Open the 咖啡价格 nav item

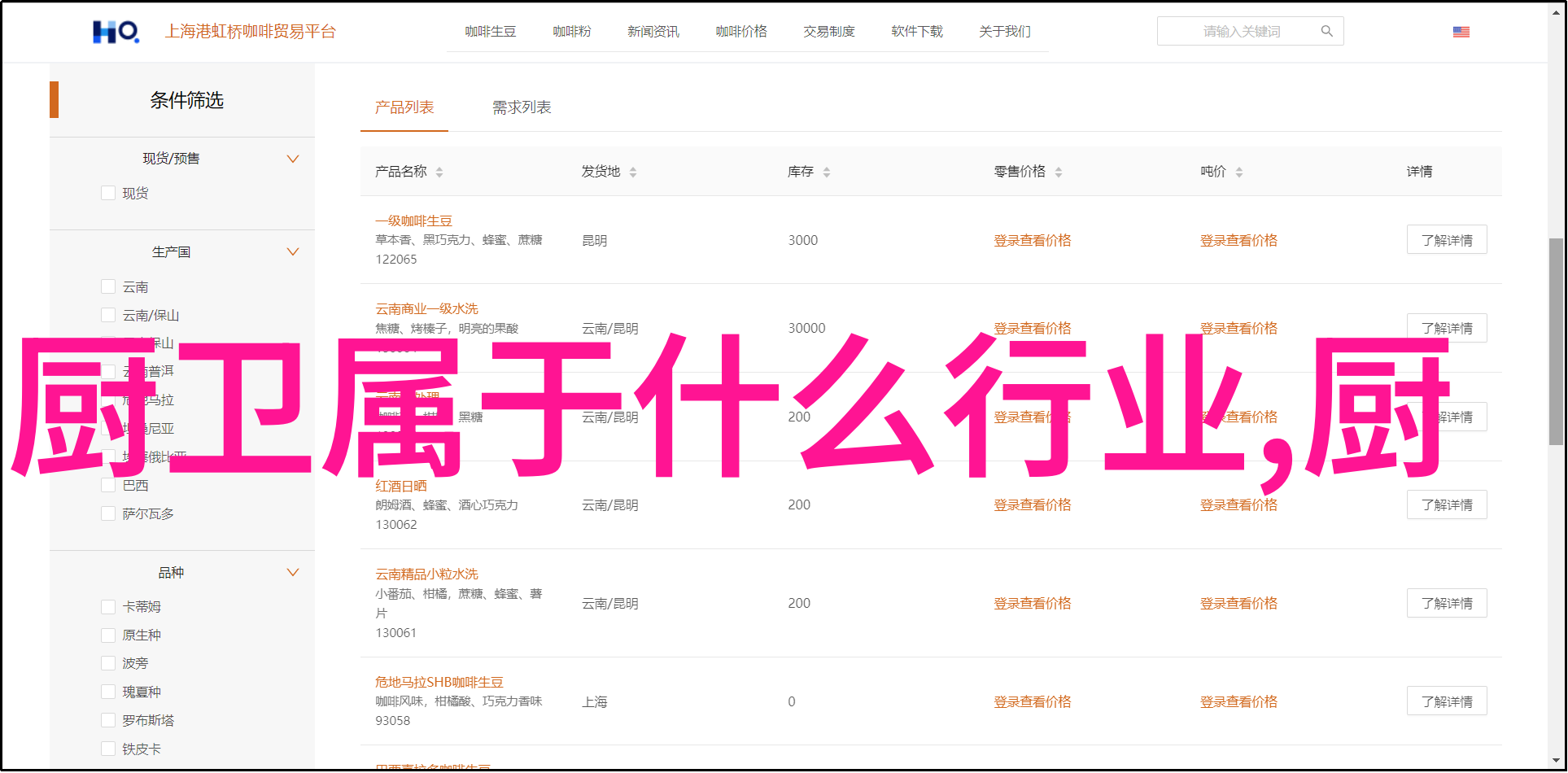pyautogui.click(x=741, y=31)
